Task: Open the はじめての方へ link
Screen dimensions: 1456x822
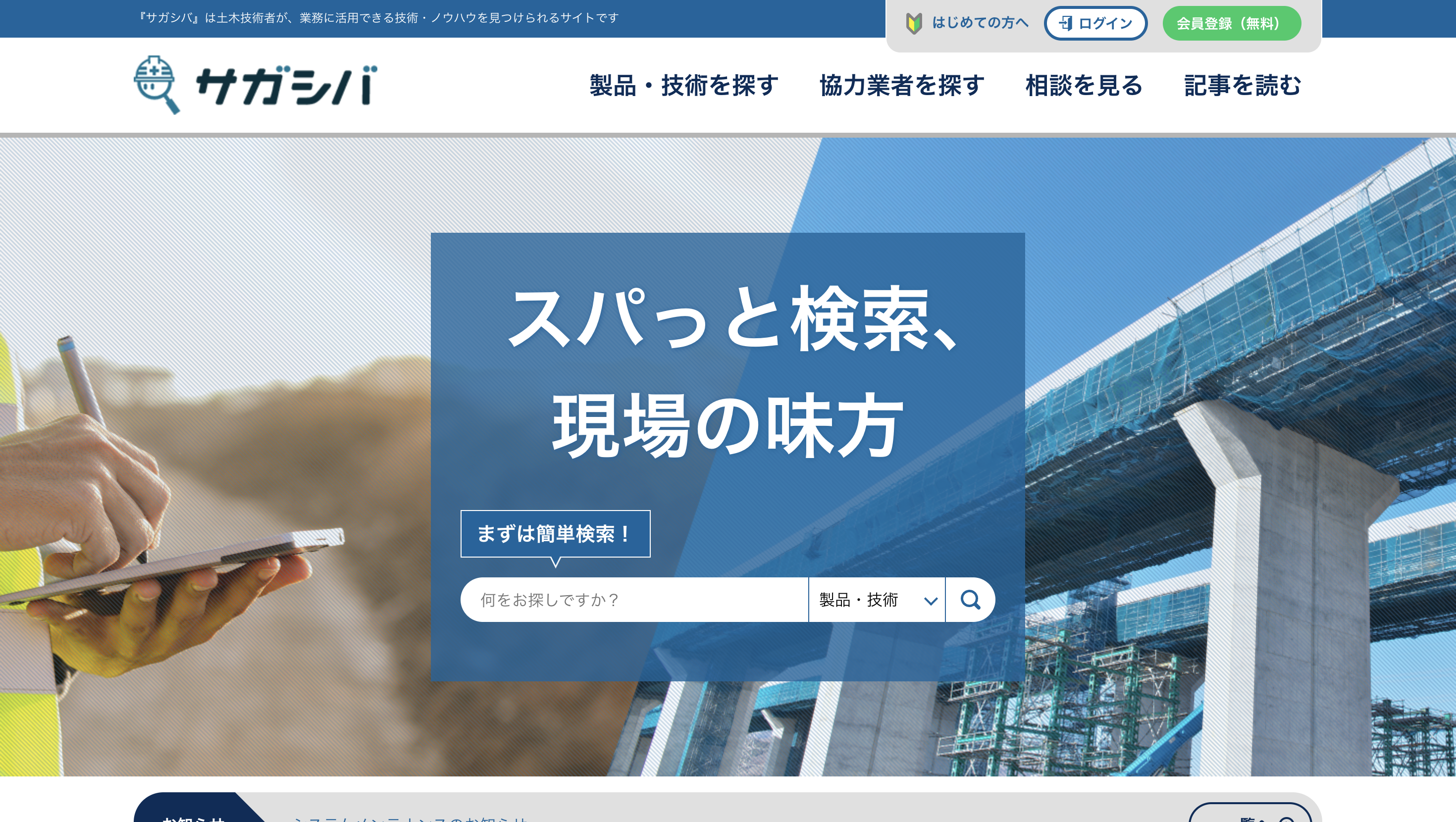Action: click(x=980, y=23)
